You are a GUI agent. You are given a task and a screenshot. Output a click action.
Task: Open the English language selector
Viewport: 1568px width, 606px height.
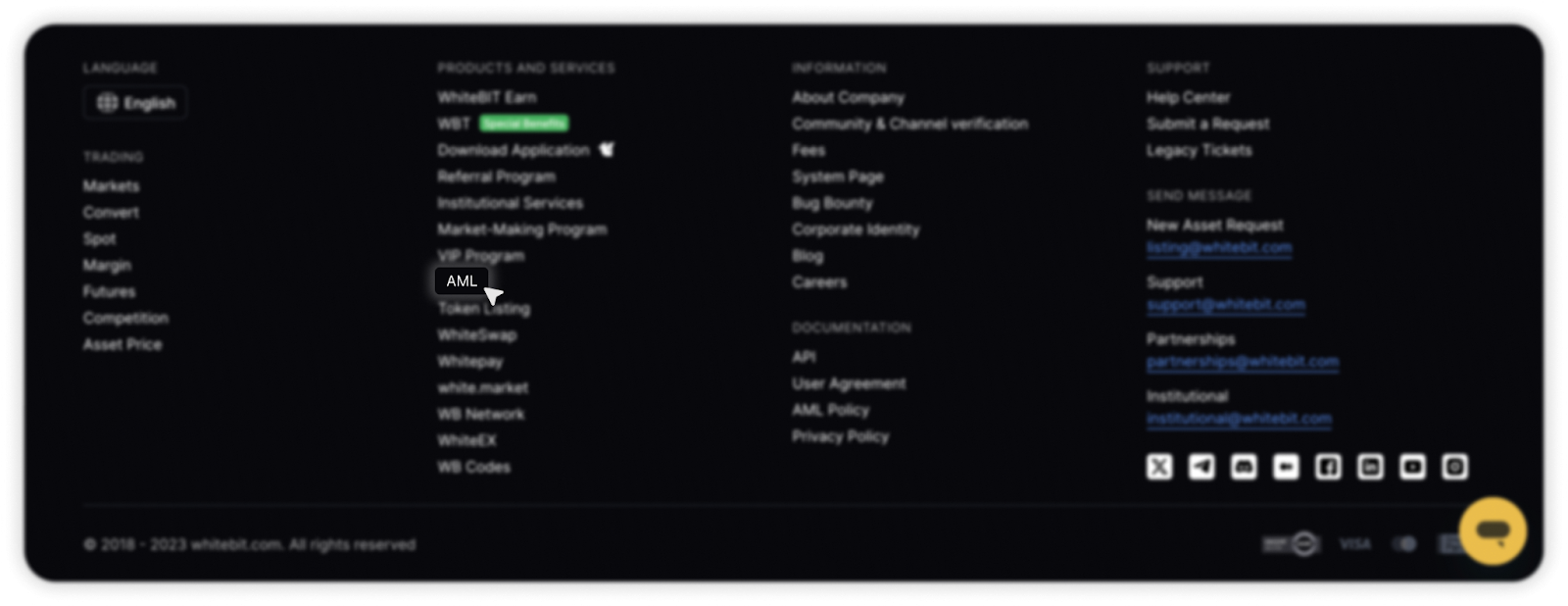[135, 103]
